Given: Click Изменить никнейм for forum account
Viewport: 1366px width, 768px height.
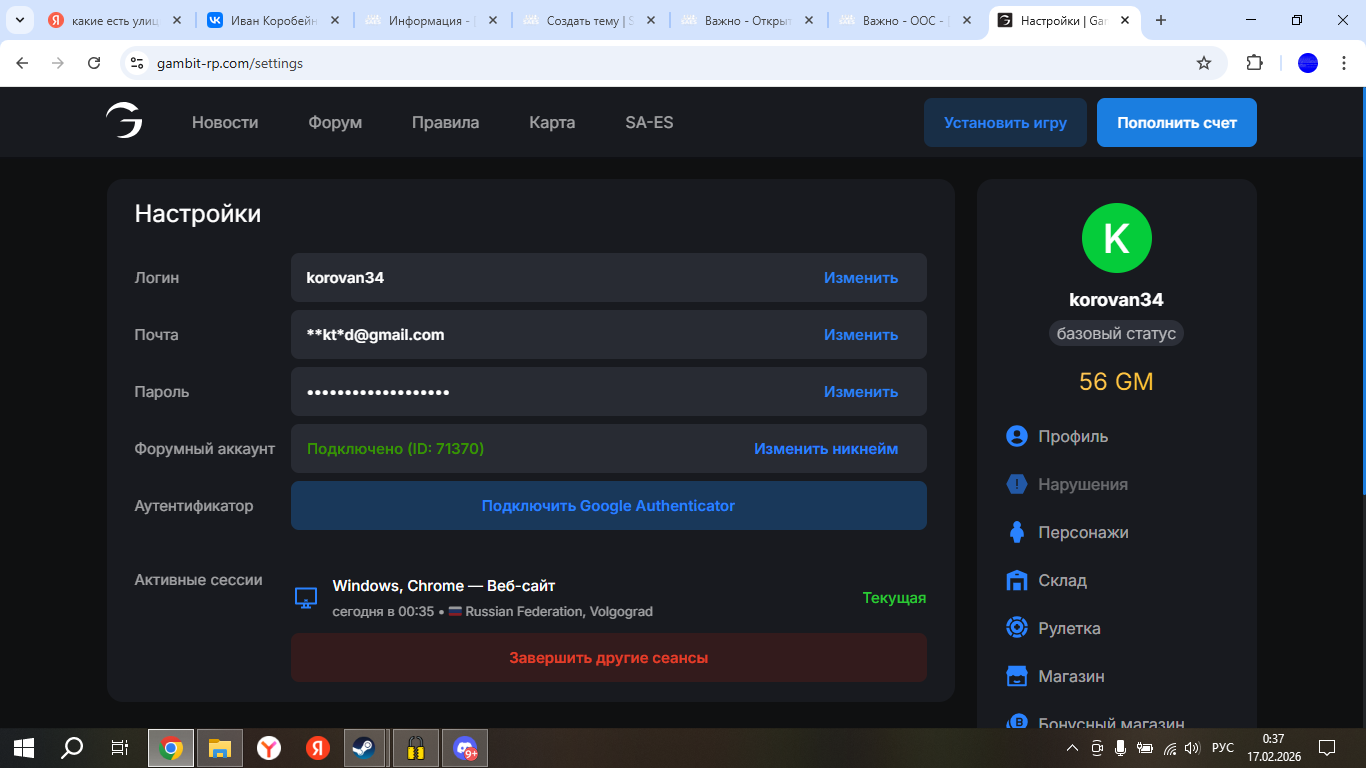Looking at the screenshot, I should pyautogui.click(x=825, y=449).
